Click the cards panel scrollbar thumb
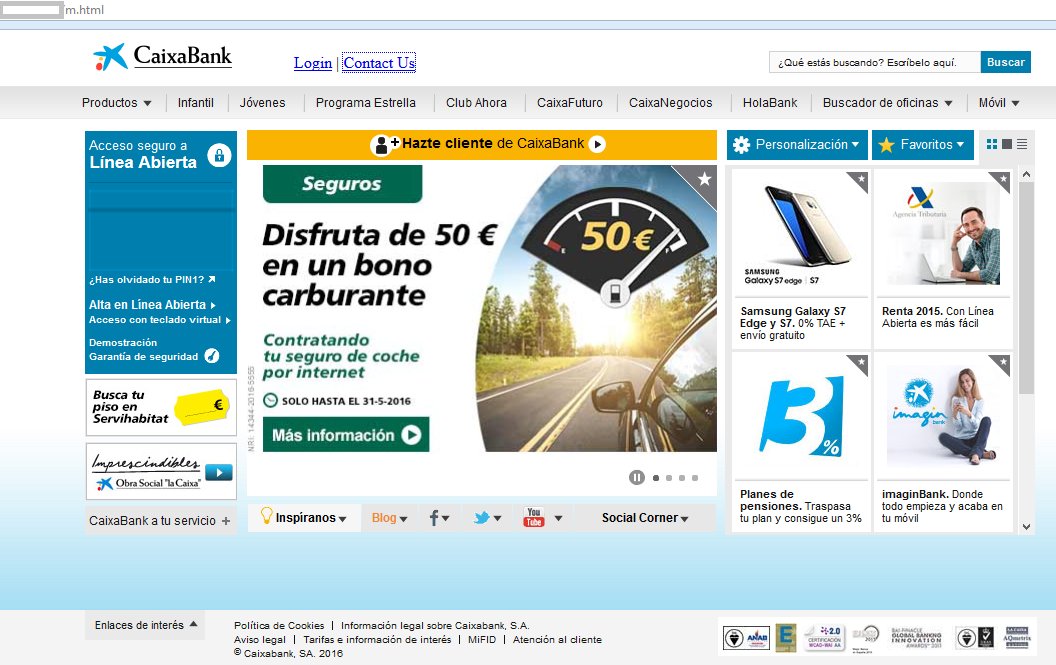The height and width of the screenshot is (665, 1056). pos(1026,288)
